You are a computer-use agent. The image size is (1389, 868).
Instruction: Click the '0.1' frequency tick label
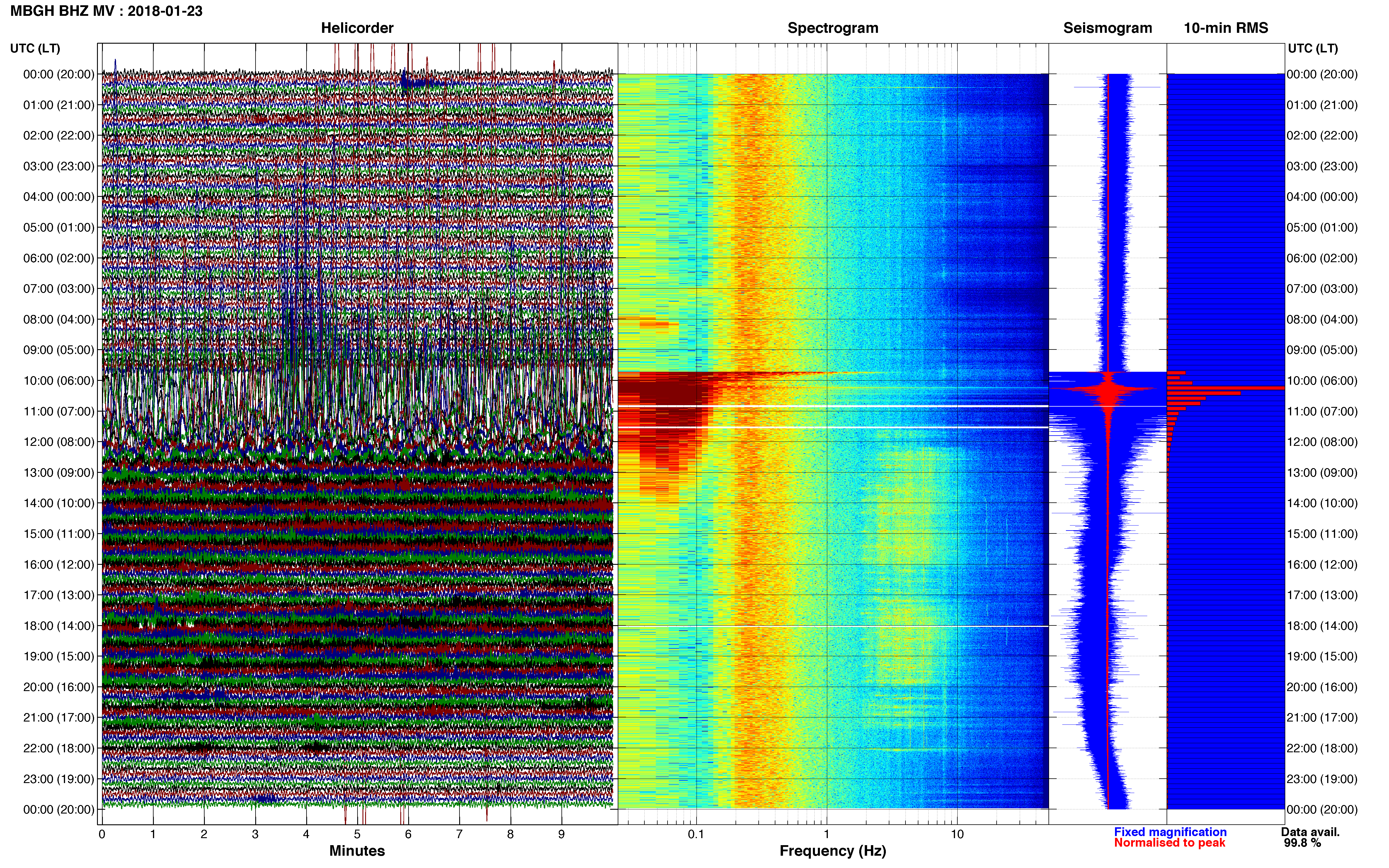point(696,834)
